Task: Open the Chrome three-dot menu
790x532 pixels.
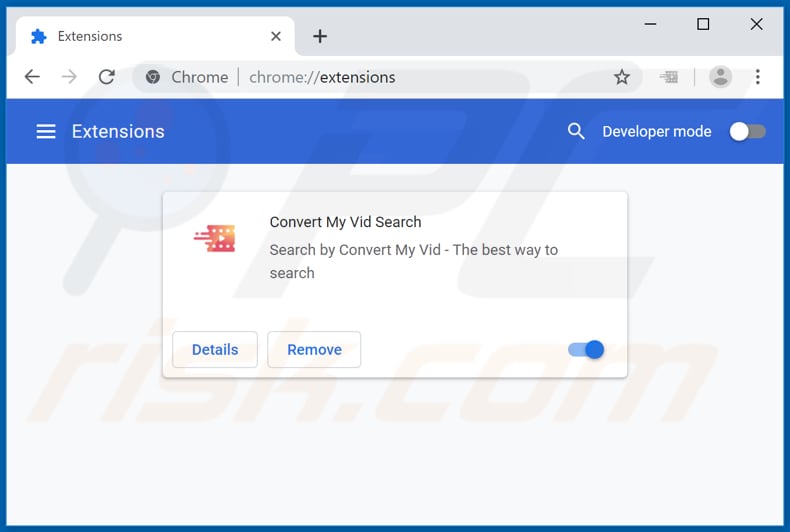Action: tap(757, 77)
